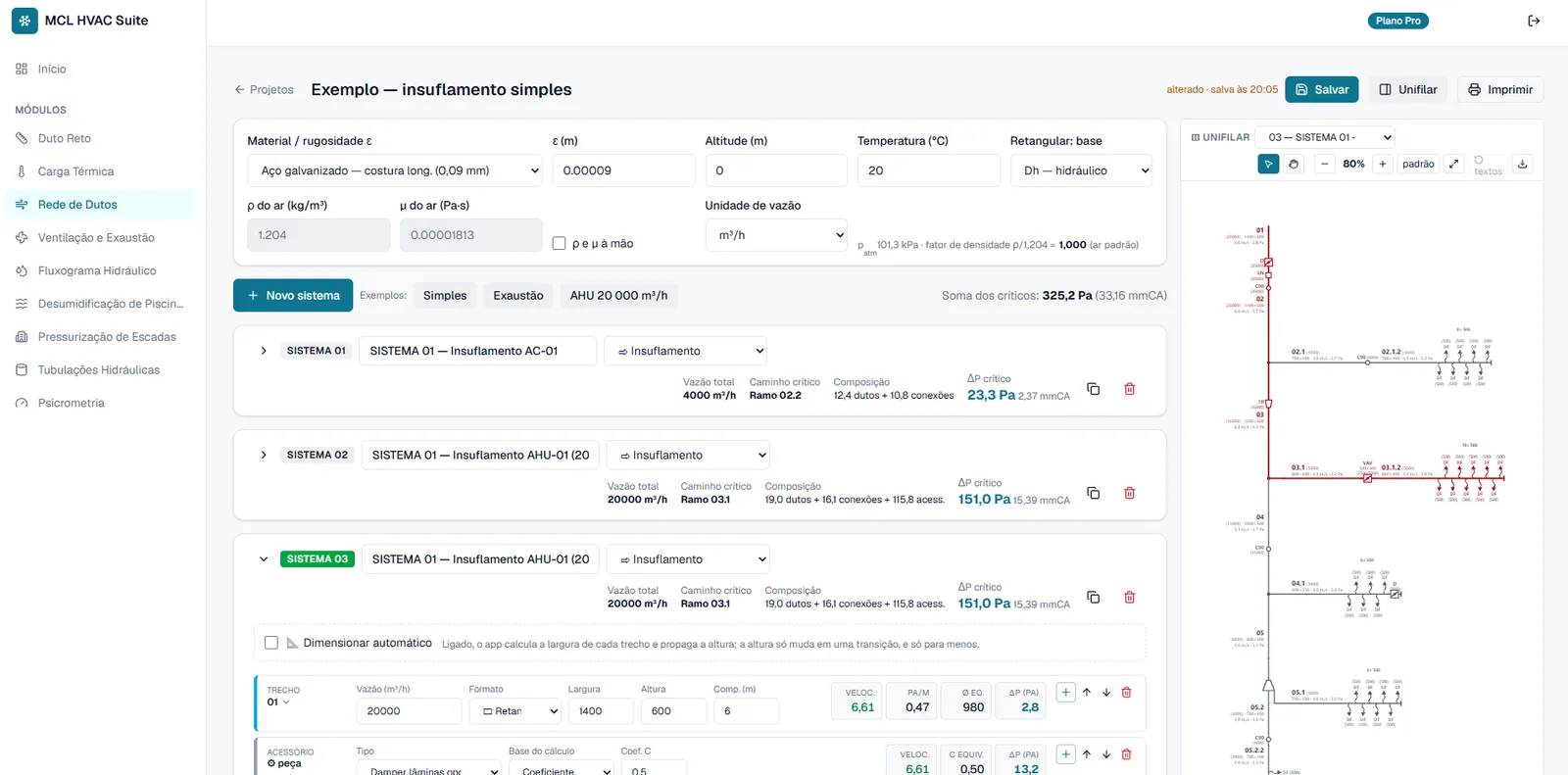Click the Unifilar button in header
The image size is (1568, 775).
tap(1408, 89)
